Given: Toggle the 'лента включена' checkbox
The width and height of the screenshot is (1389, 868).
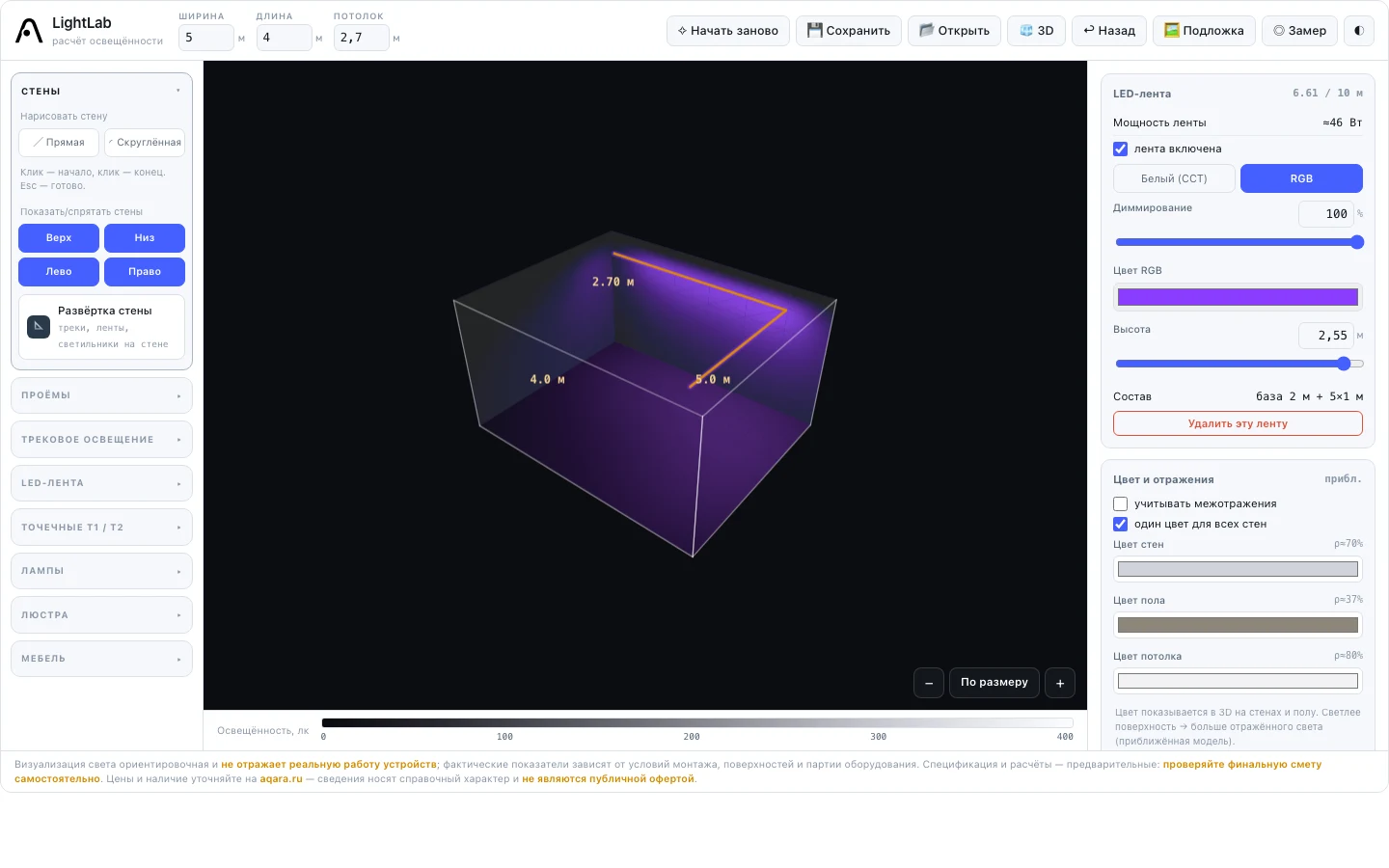Looking at the screenshot, I should (x=1120, y=149).
